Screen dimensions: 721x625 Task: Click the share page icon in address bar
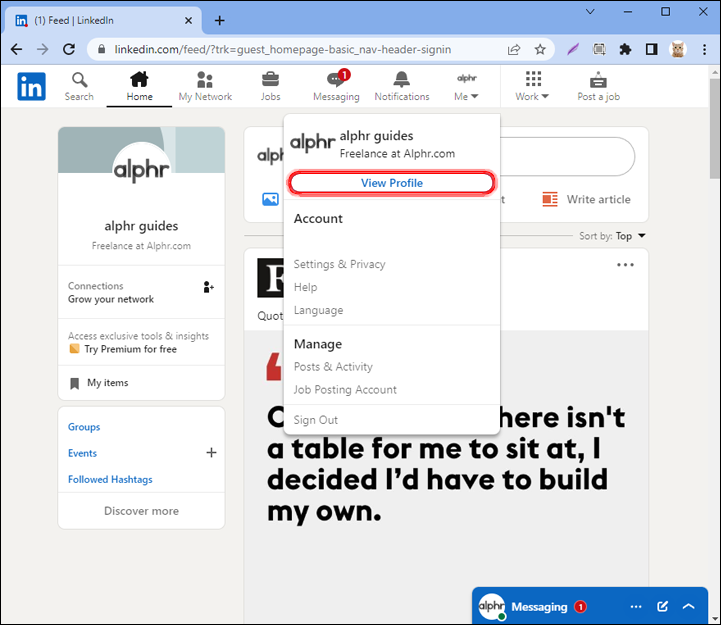(x=514, y=49)
